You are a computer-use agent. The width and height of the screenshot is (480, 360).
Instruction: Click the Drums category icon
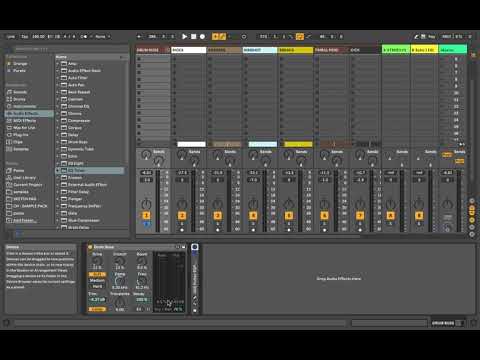click(9, 99)
